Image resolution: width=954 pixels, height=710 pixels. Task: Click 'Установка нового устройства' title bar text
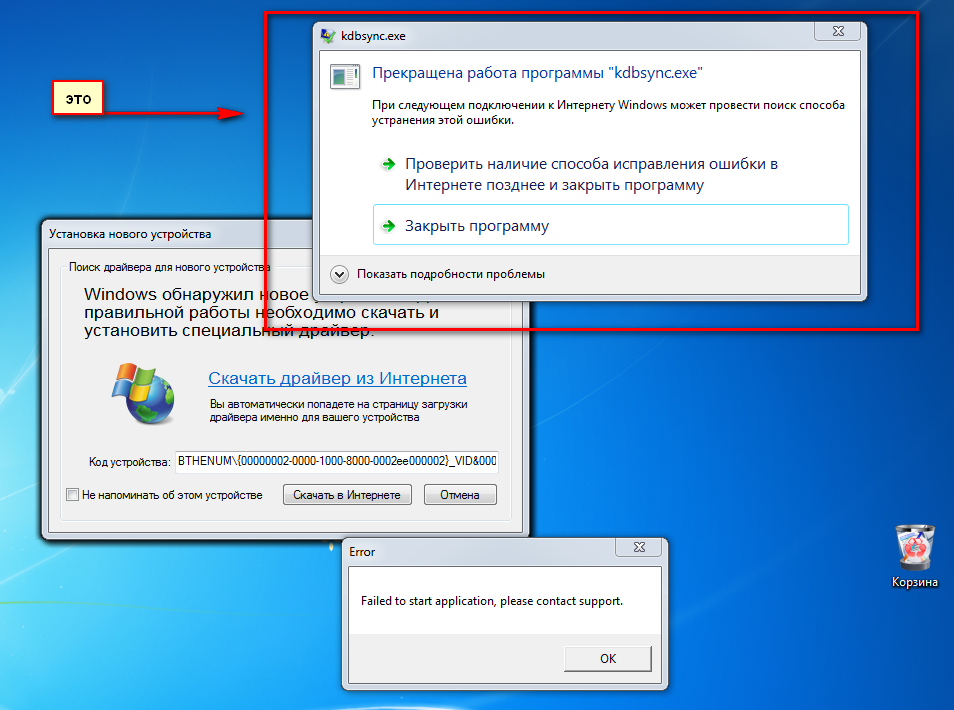pos(130,234)
